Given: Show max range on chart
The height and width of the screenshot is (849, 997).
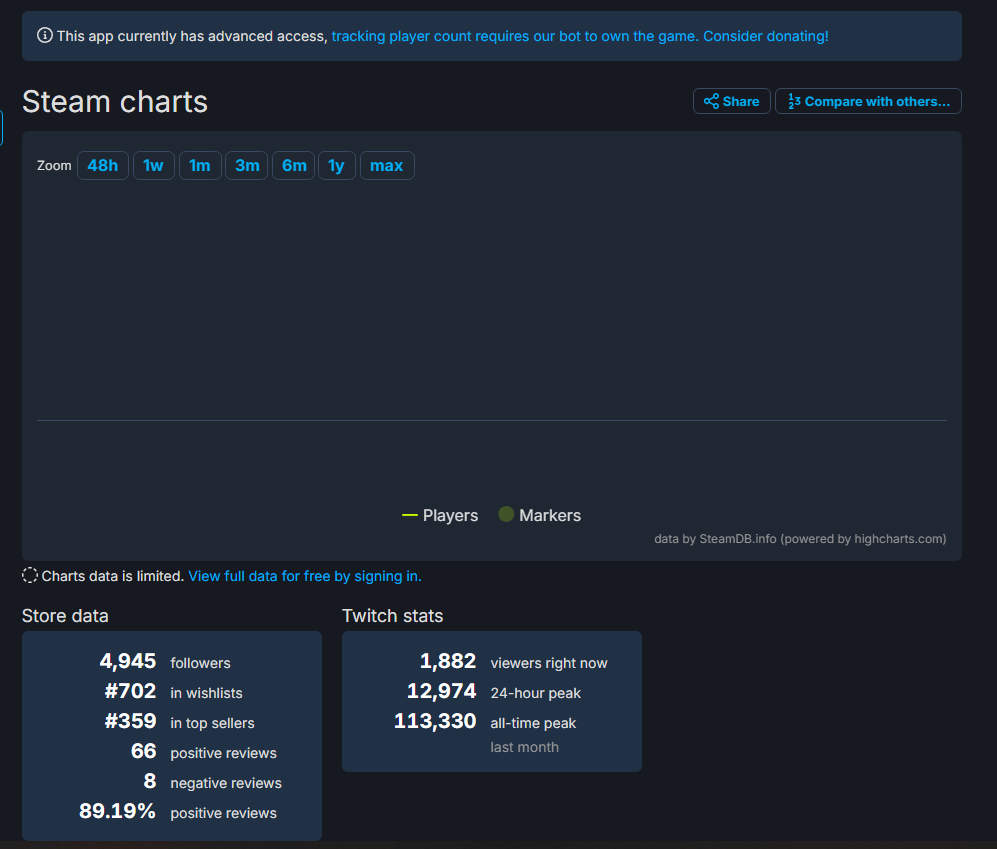Looking at the screenshot, I should pos(387,165).
